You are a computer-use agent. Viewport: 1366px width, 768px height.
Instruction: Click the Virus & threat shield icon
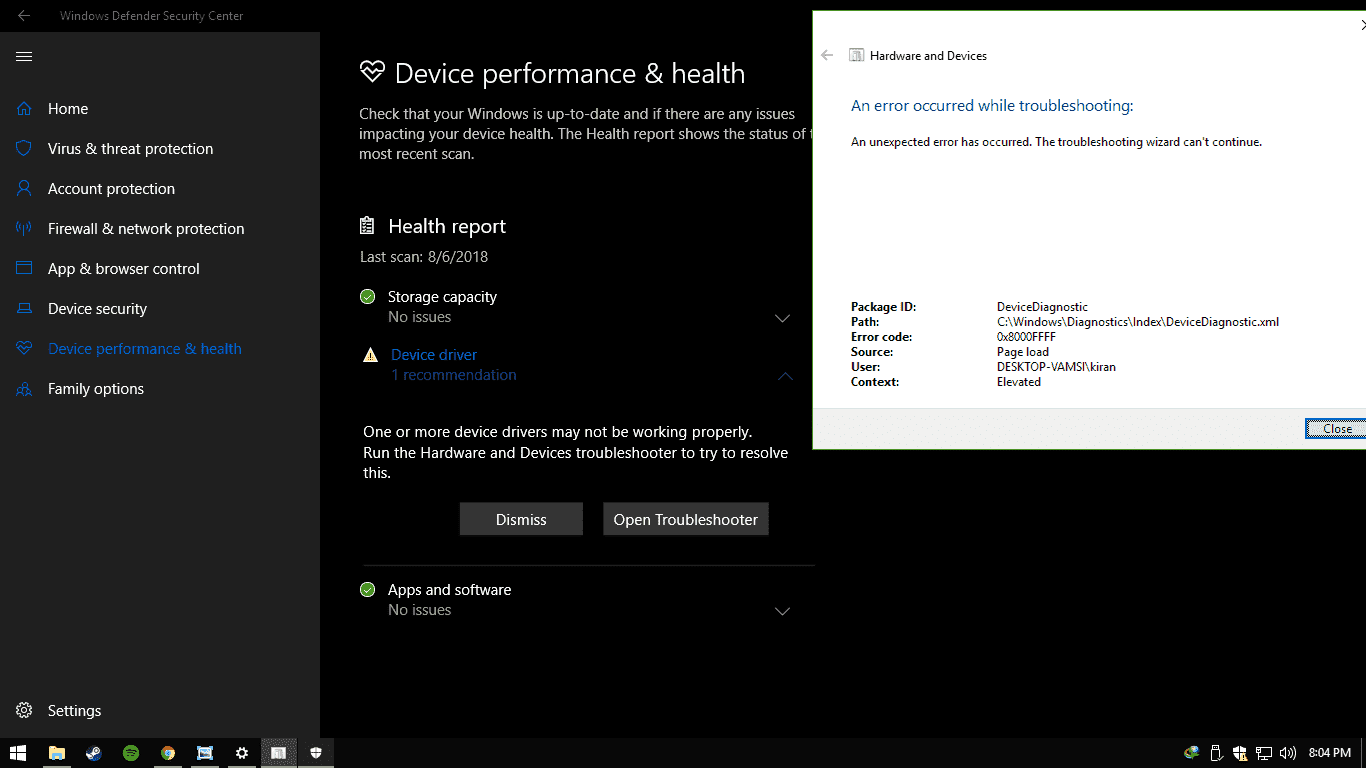(x=24, y=148)
